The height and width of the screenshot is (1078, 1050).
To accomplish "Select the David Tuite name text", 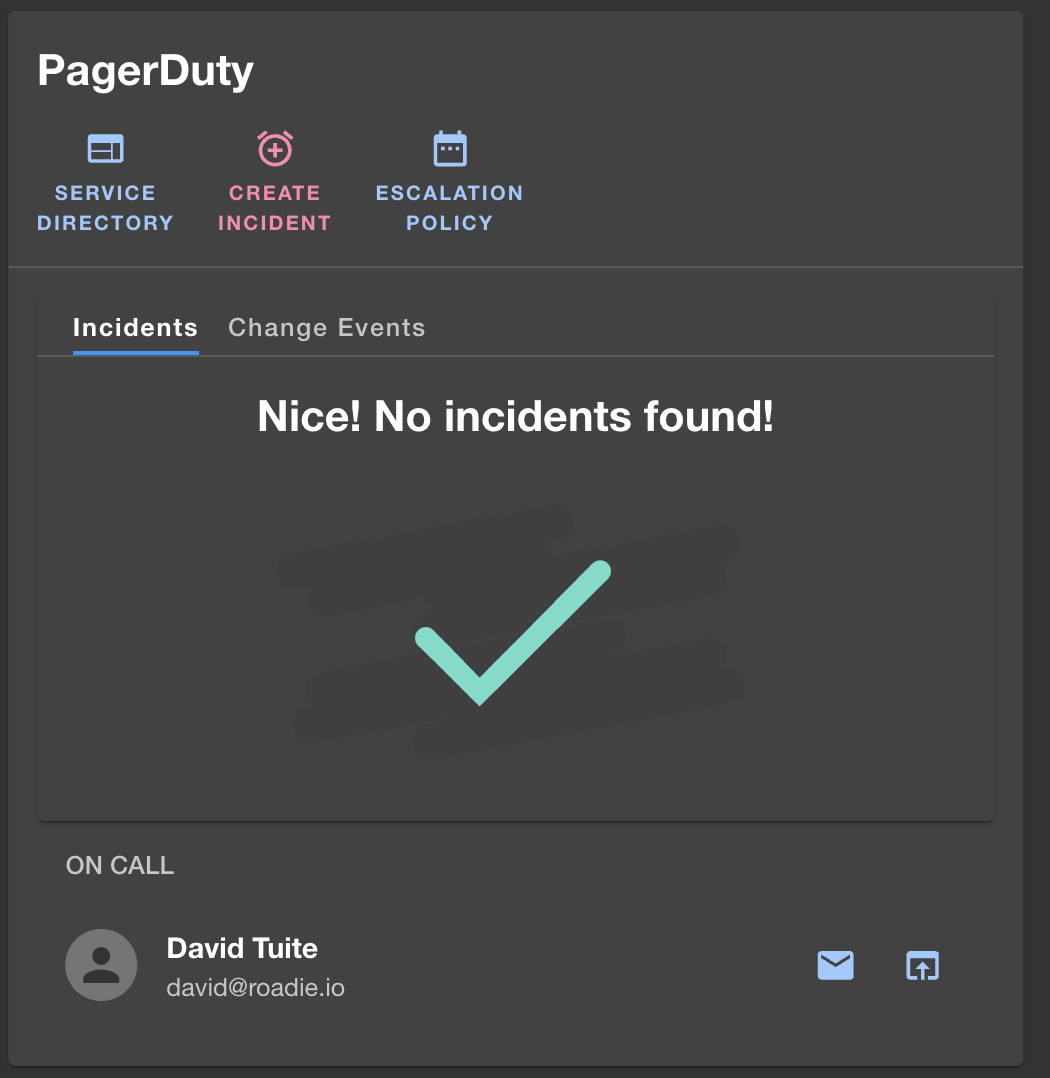I will pos(242,949).
